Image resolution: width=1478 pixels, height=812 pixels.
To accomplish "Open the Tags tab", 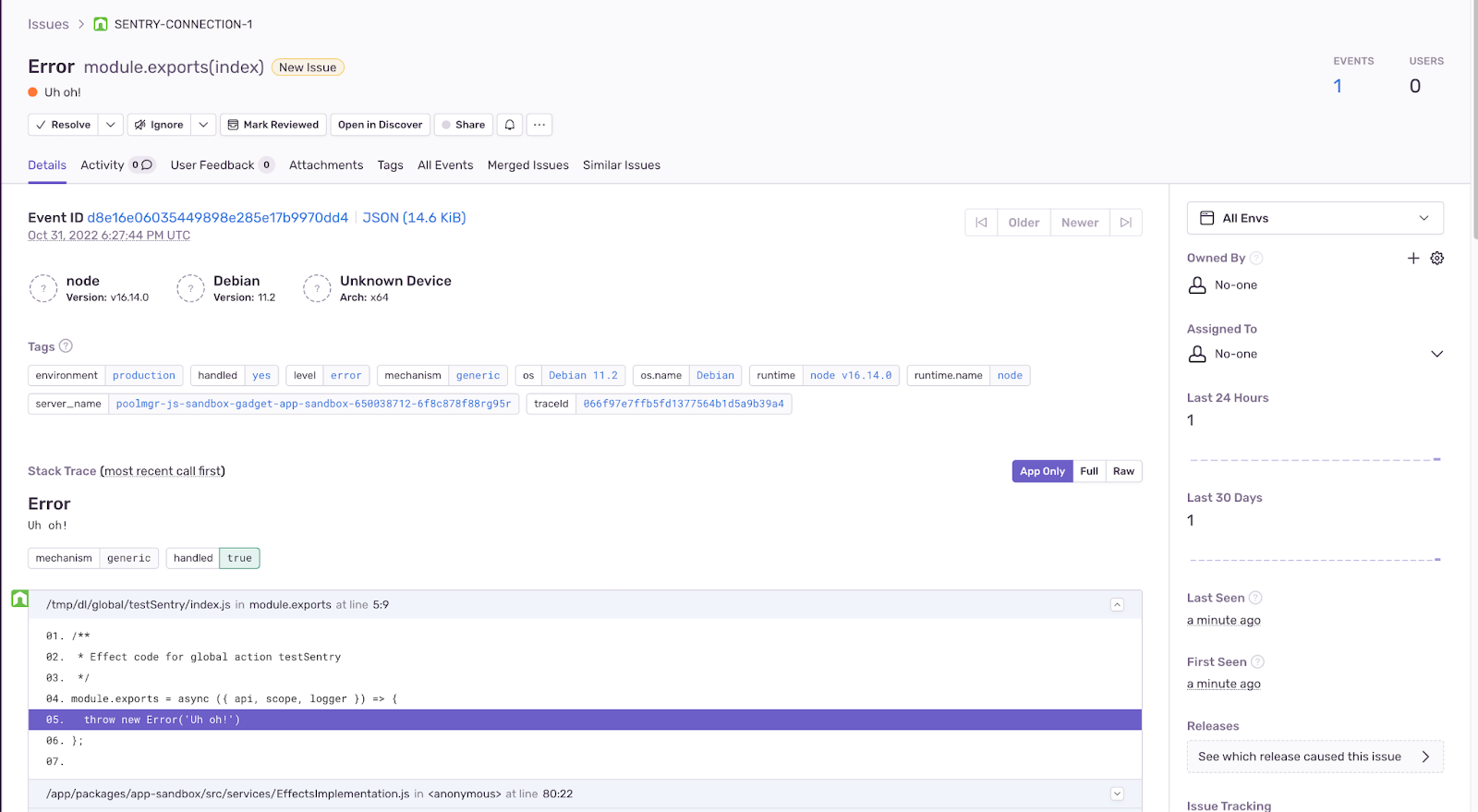I will point(390,165).
